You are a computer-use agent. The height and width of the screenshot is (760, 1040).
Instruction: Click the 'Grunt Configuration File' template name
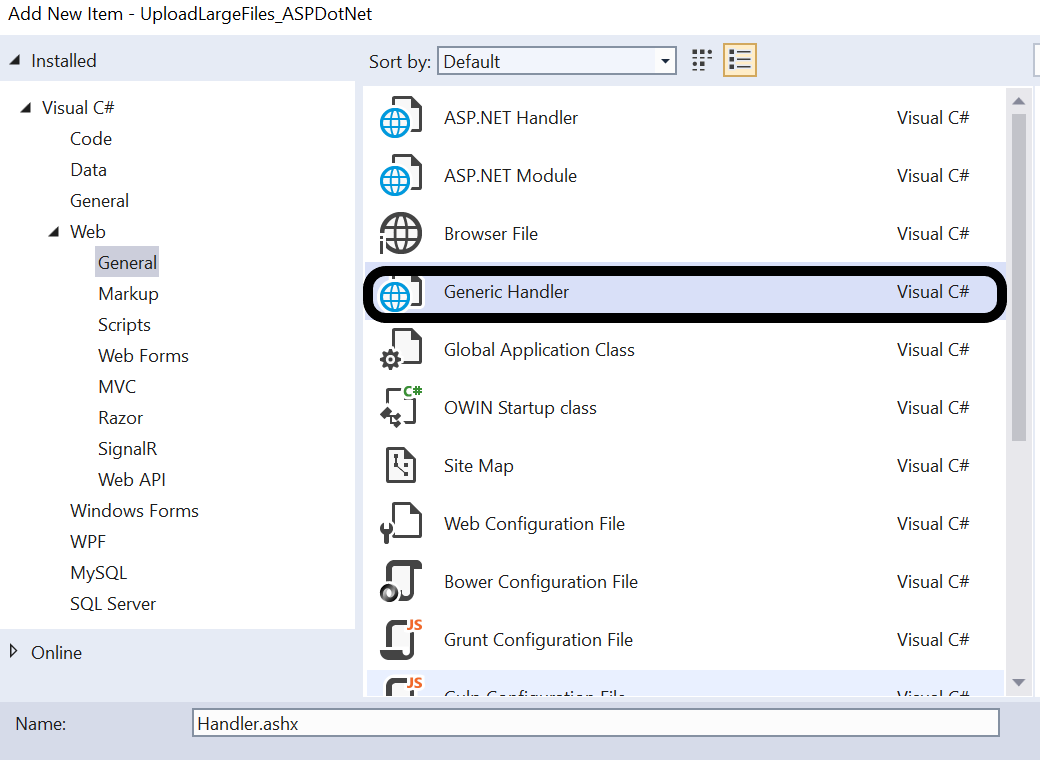click(x=538, y=640)
